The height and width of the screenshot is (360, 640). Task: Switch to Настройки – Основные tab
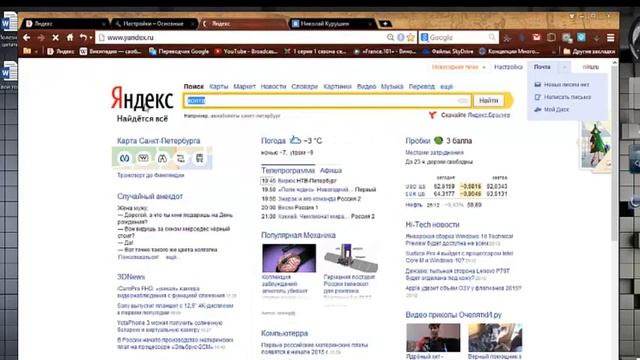153,24
